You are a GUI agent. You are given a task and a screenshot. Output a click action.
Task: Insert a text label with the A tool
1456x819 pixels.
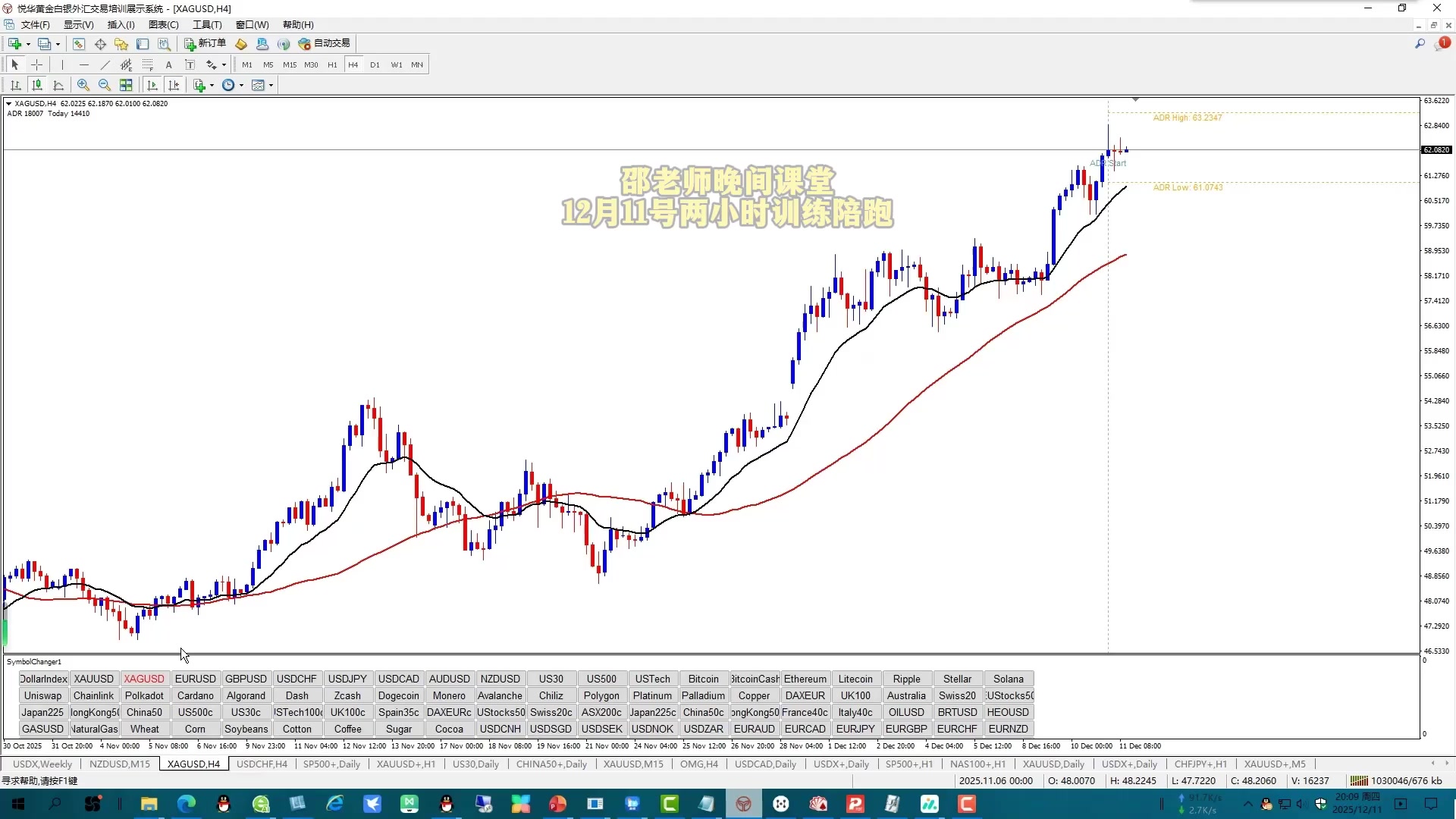pyautogui.click(x=168, y=64)
